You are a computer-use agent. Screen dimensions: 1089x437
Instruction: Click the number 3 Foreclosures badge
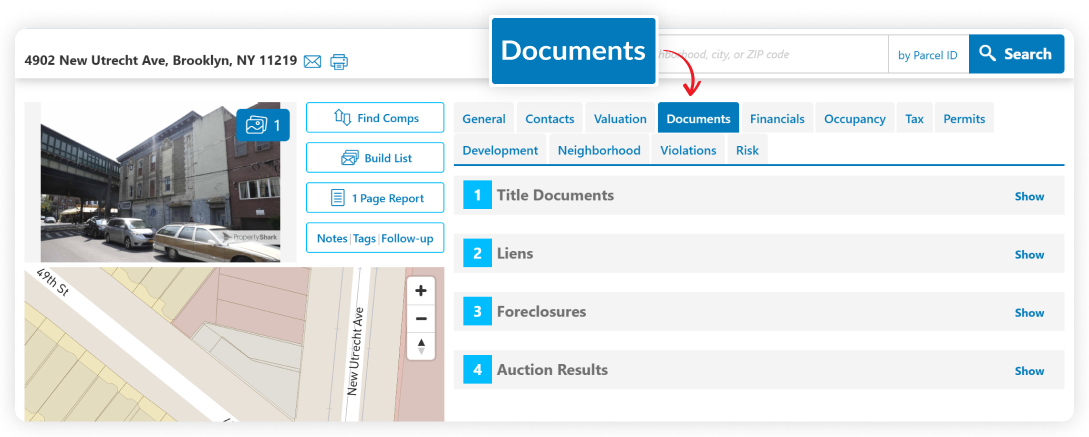pyautogui.click(x=478, y=312)
